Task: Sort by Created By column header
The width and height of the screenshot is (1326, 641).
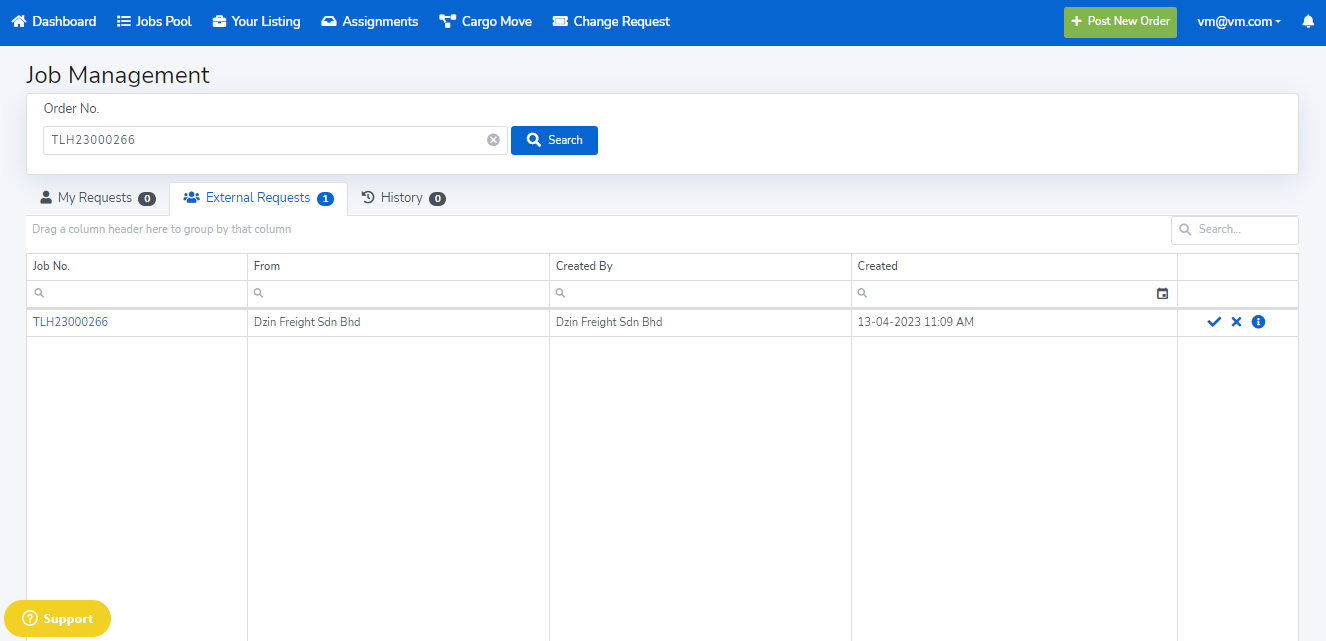Action: [584, 266]
